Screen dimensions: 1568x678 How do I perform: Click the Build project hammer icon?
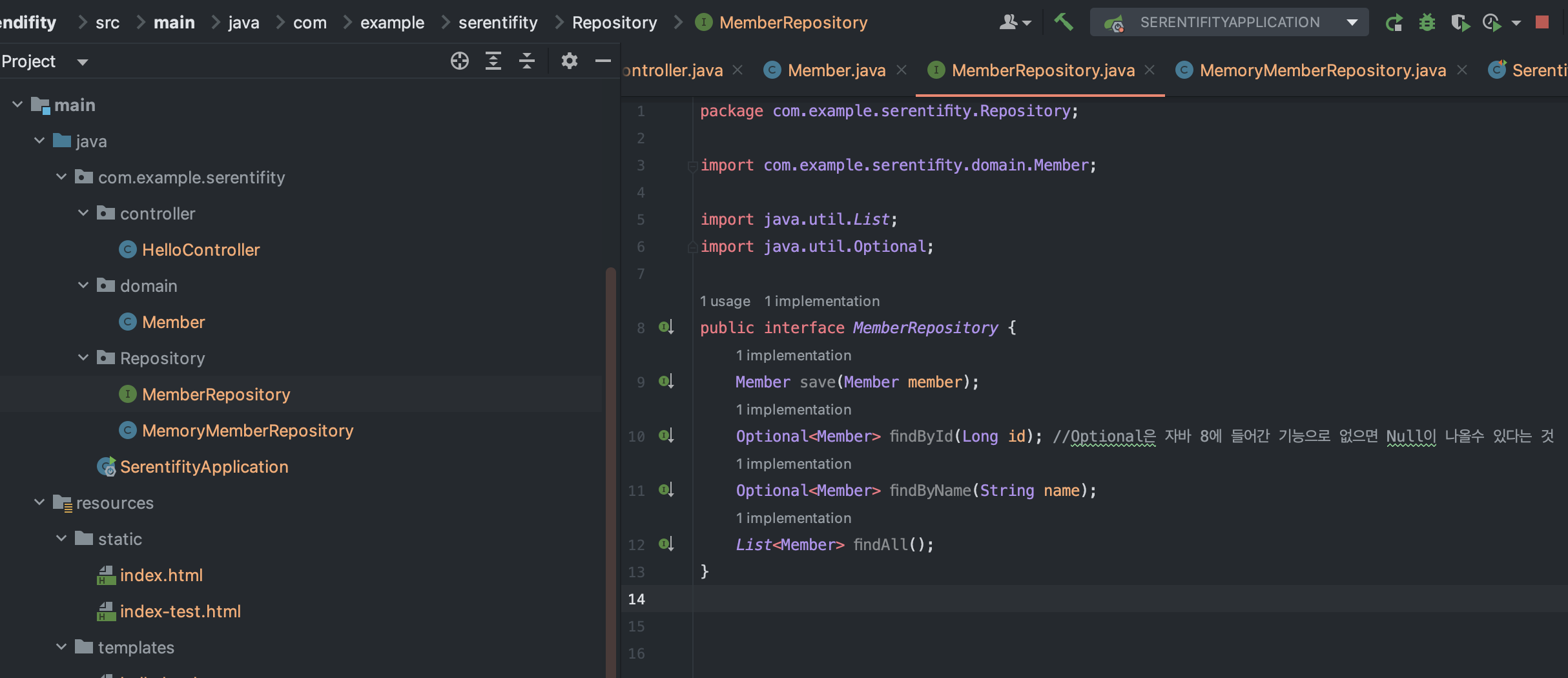coord(1063,22)
